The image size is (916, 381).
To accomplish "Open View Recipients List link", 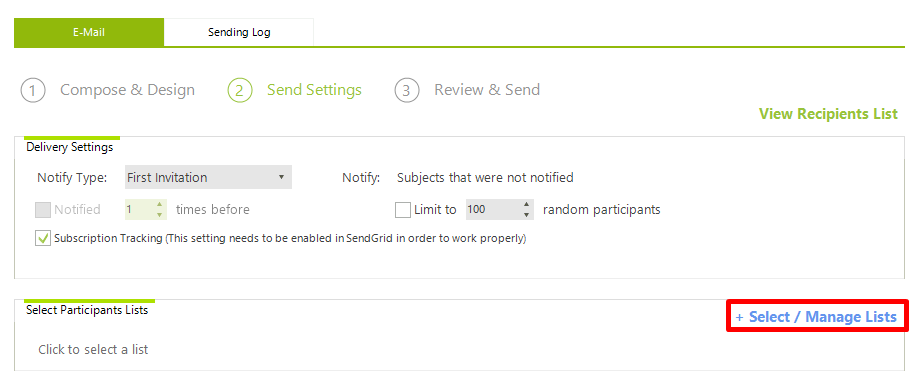I will point(828,113).
